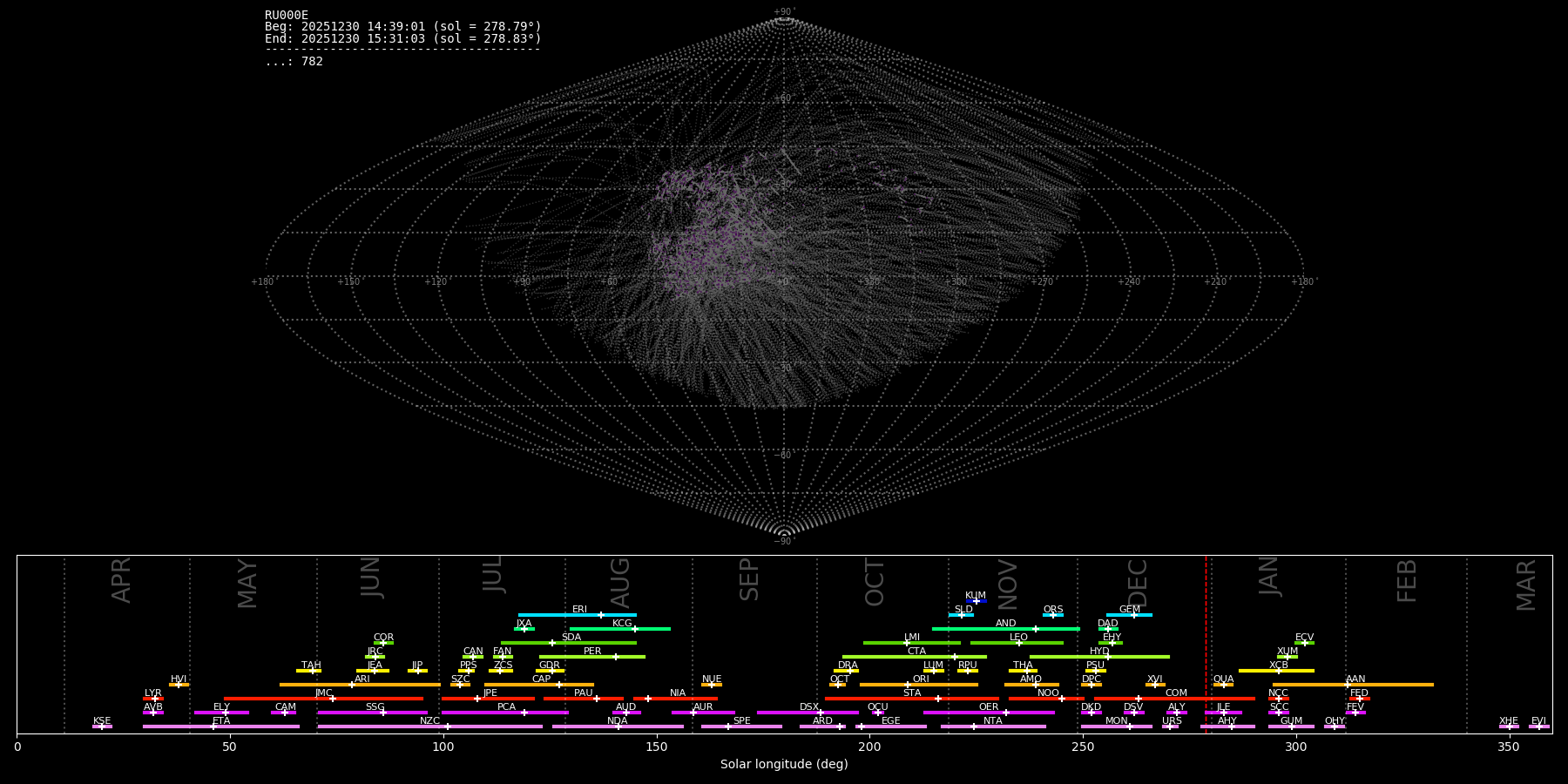Click the -90° south pole label on map
The width and height of the screenshot is (1568, 784).
click(785, 542)
